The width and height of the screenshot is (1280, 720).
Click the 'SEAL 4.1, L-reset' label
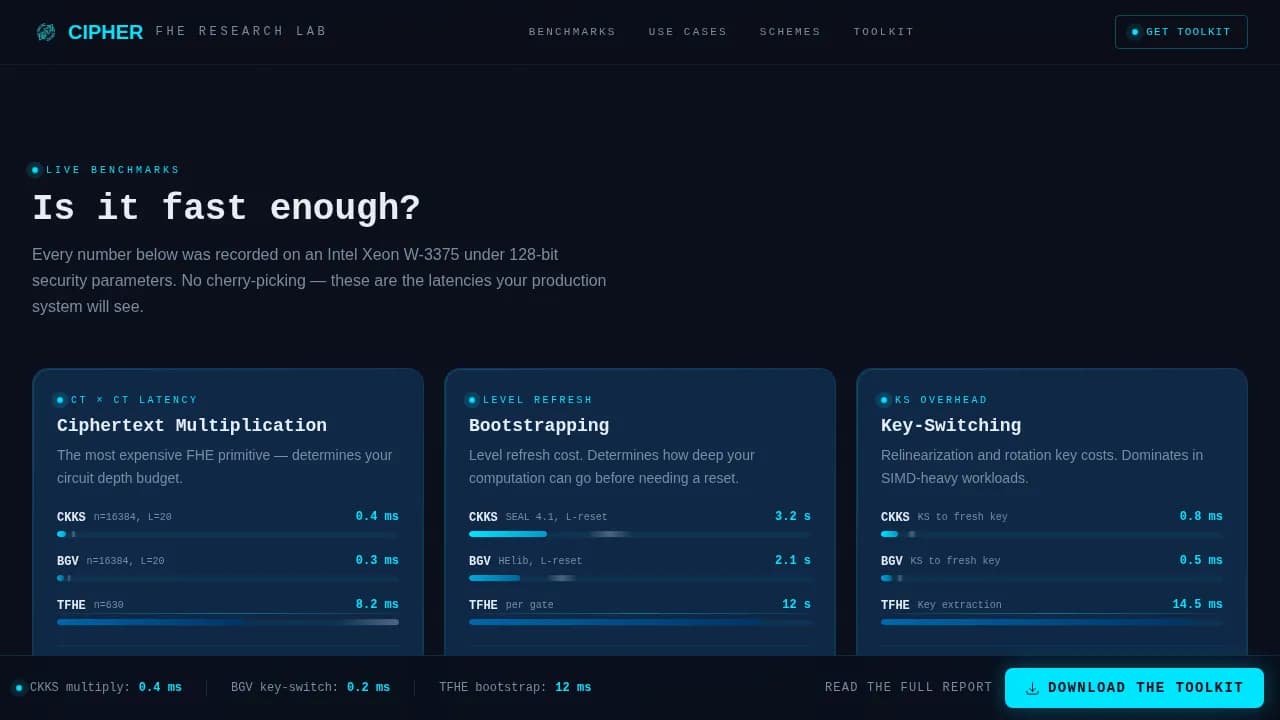(556, 518)
